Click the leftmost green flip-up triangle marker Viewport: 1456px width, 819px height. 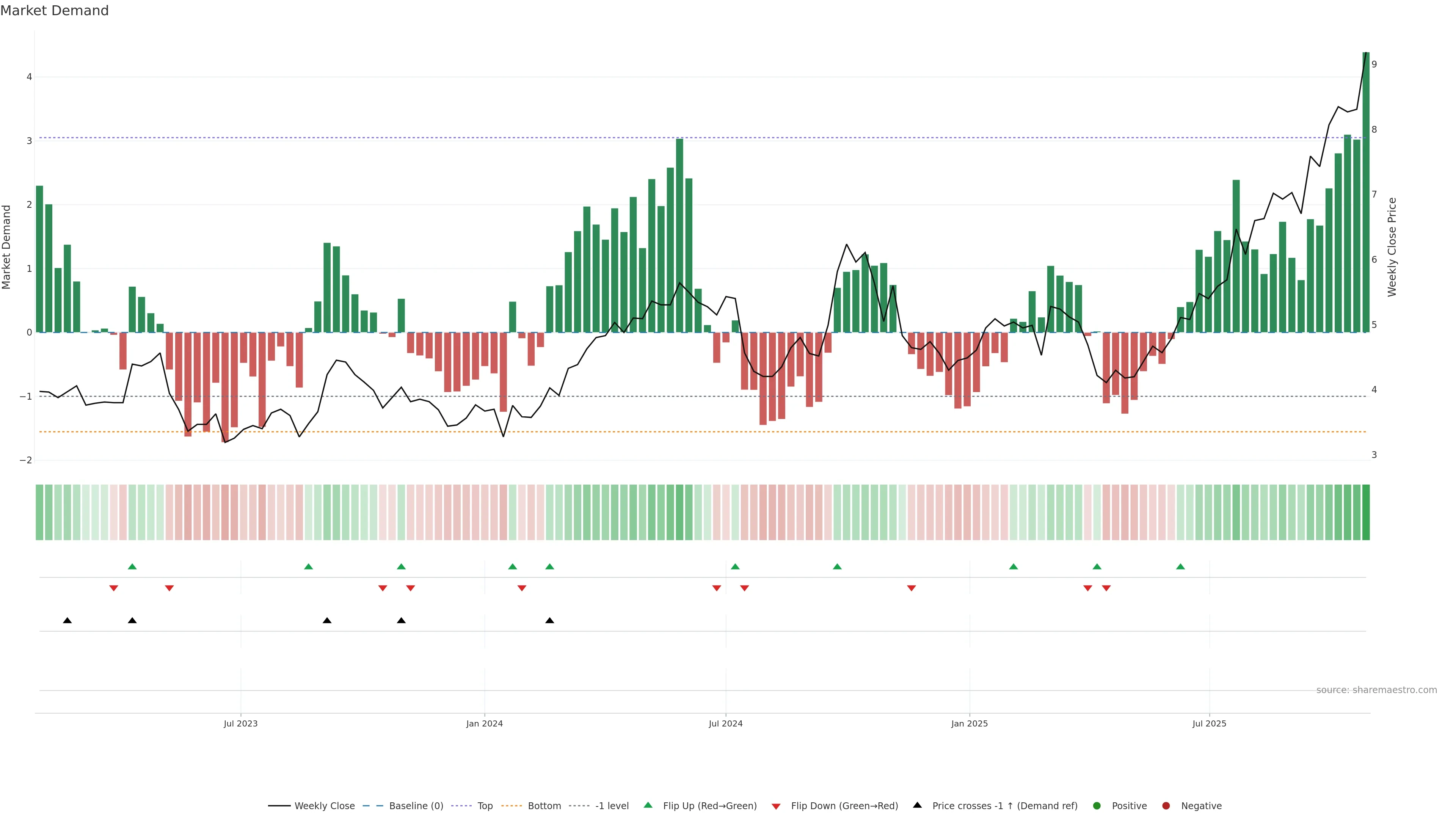point(132,567)
